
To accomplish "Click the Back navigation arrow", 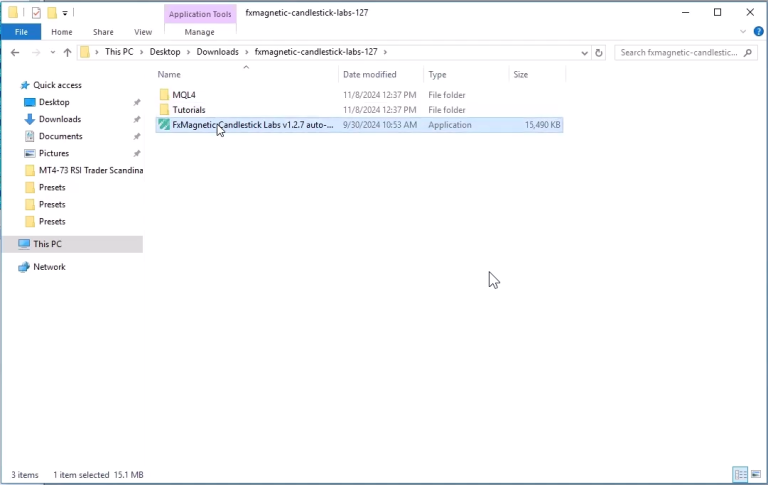I will [15, 52].
